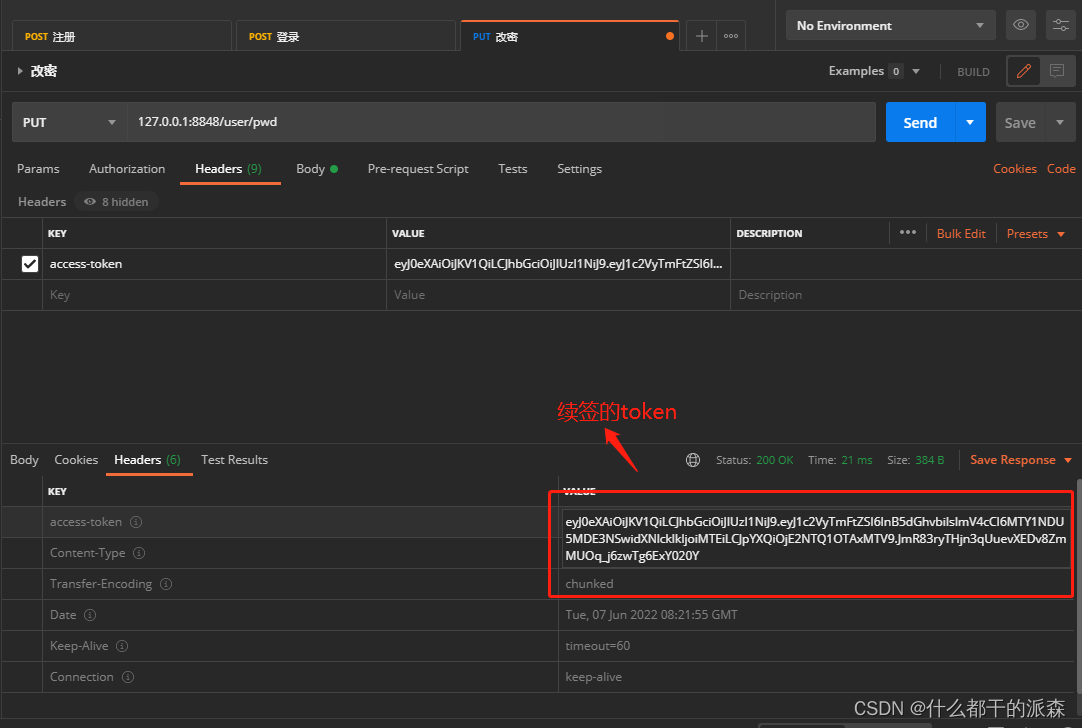Click access-token request header value cell
The image size is (1082, 728).
pyautogui.click(x=558, y=264)
